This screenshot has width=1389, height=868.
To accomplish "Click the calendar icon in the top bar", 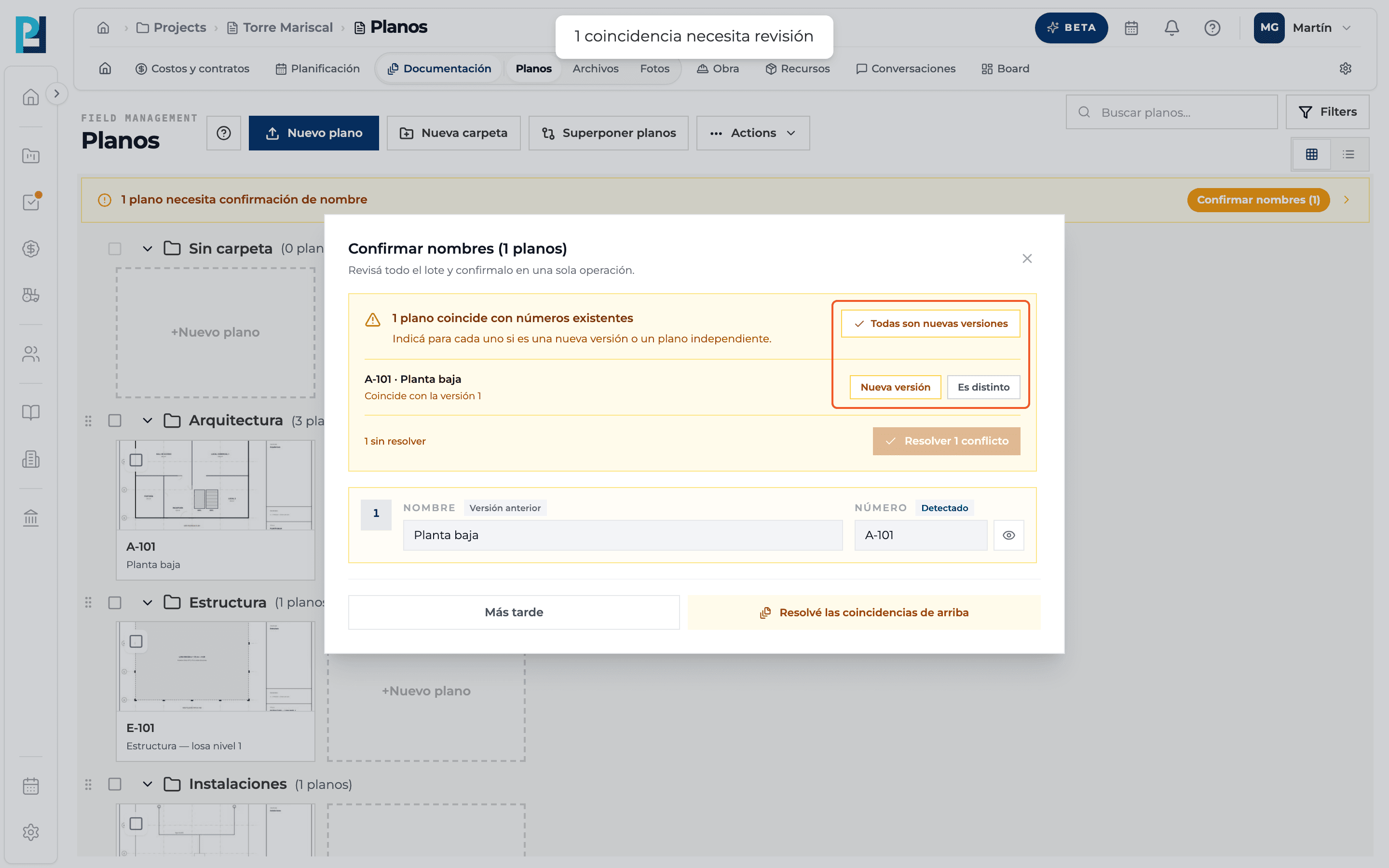I will 1130,27.
